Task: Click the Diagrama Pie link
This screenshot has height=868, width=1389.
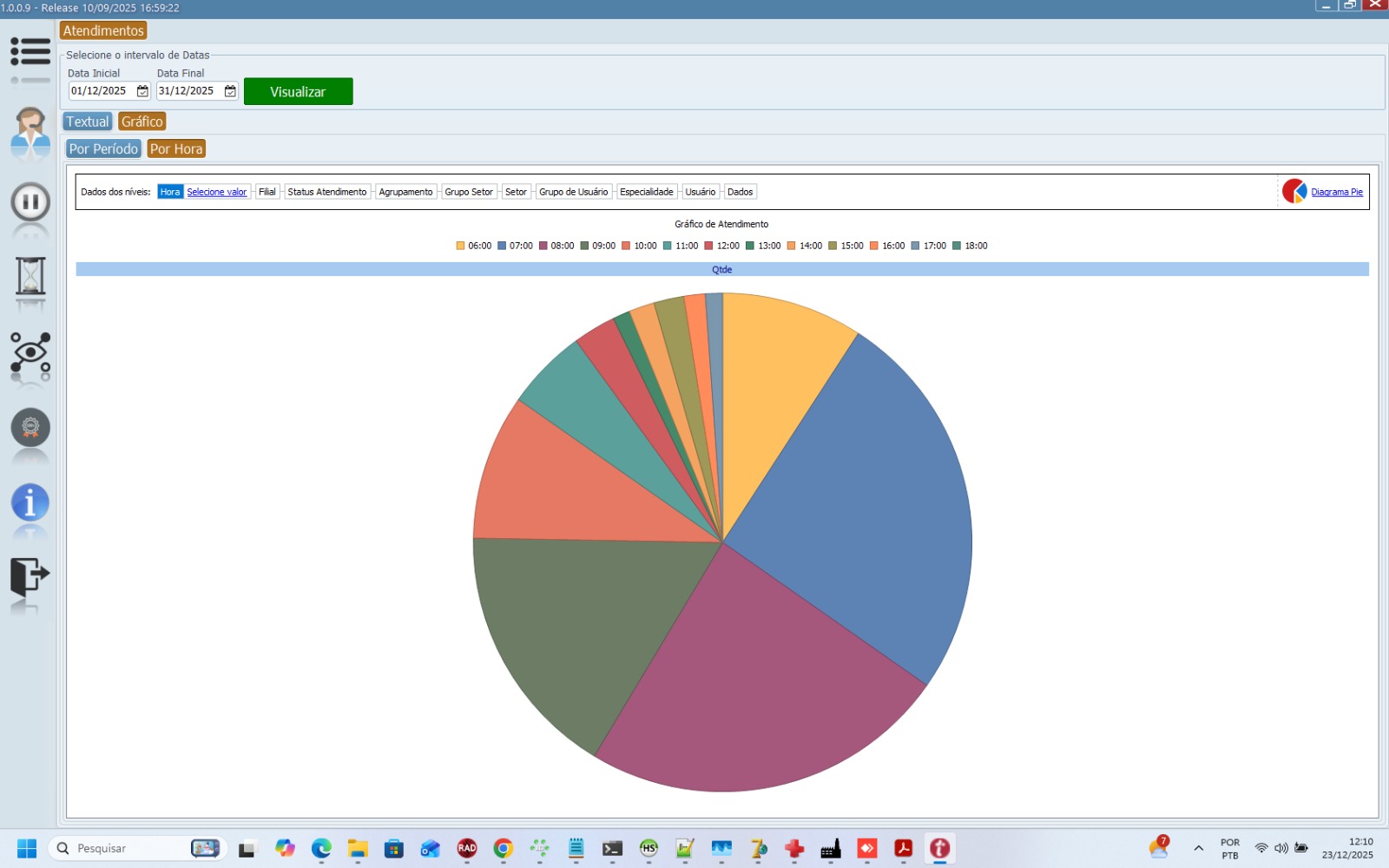Action: coord(1336,192)
